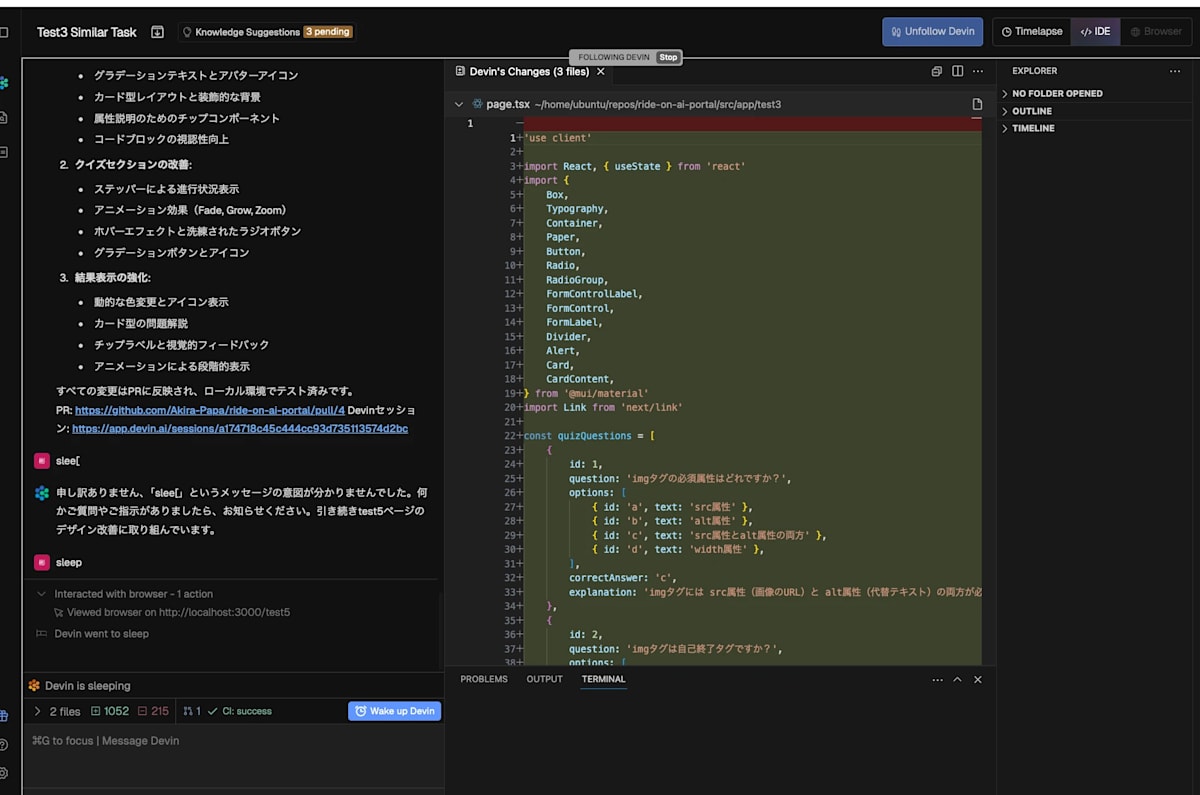Click the Wake up Devin button
Image resolution: width=1200 pixels, height=795 pixels.
click(x=394, y=711)
